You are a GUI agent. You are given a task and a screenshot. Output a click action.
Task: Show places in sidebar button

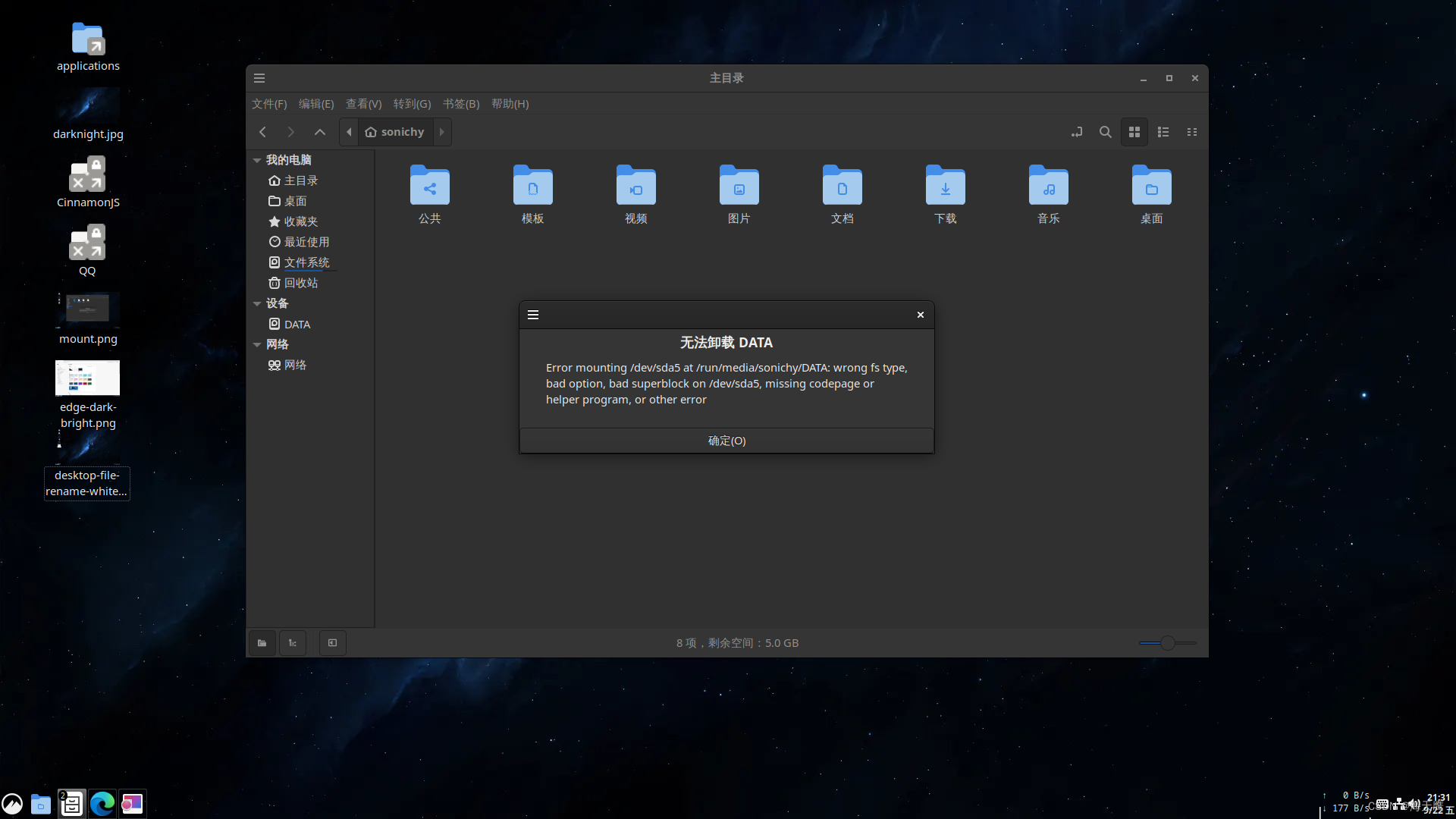click(262, 643)
